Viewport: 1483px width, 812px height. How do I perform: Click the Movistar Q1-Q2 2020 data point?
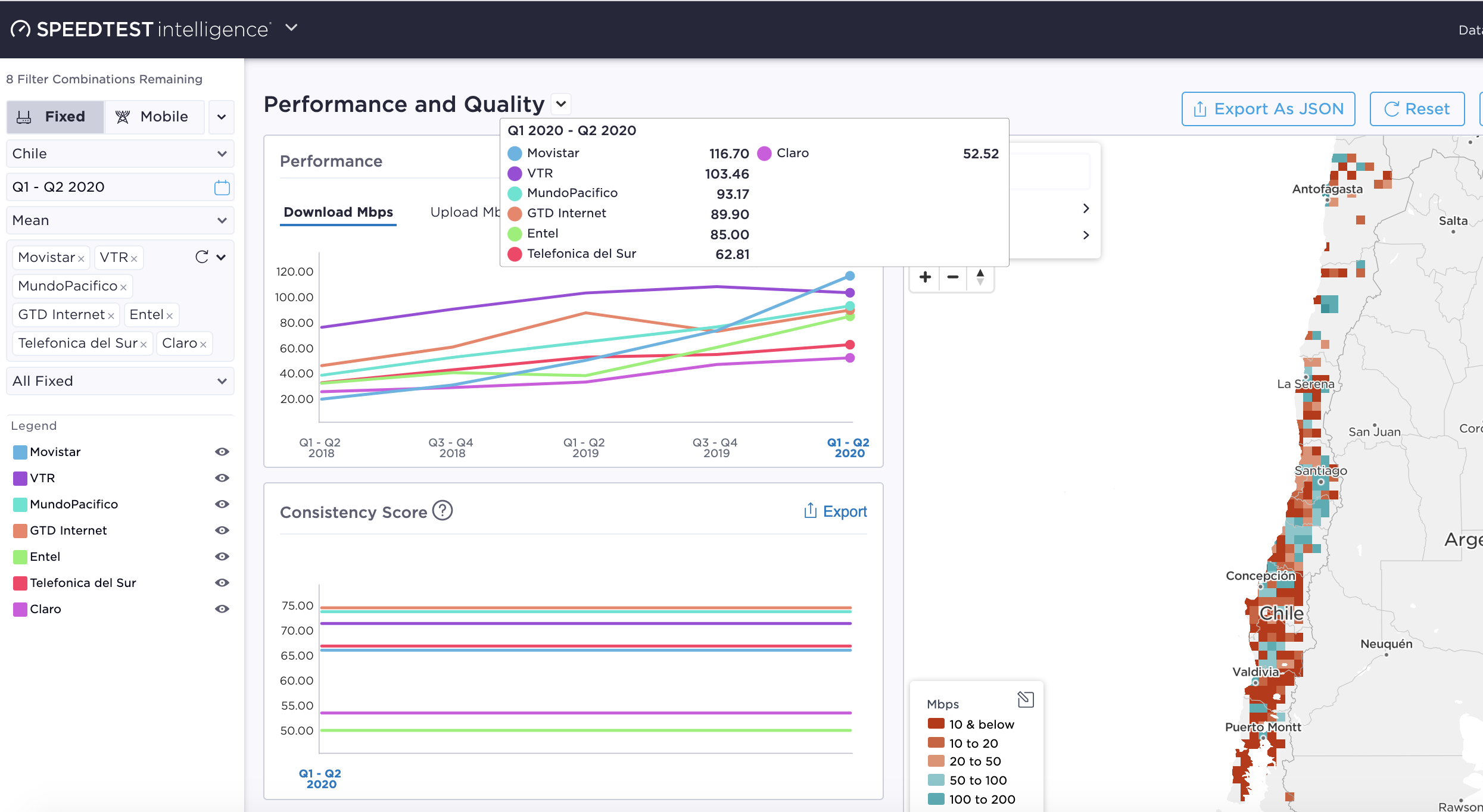[x=850, y=276]
